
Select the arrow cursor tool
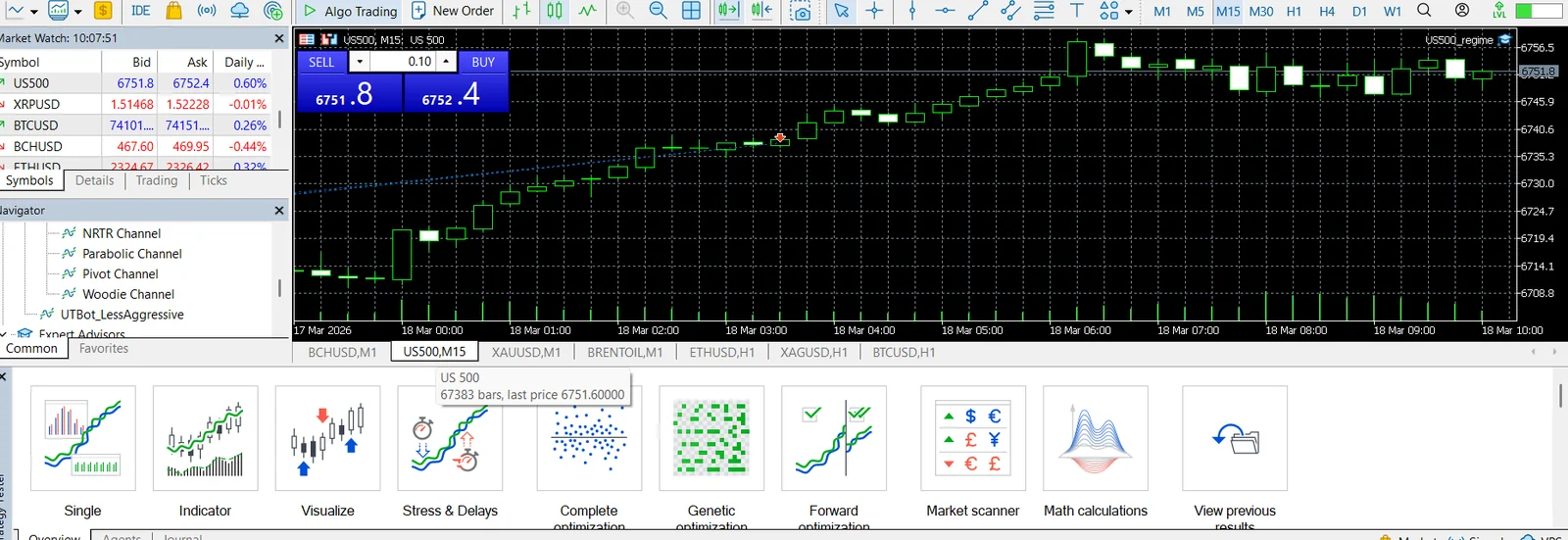(841, 11)
